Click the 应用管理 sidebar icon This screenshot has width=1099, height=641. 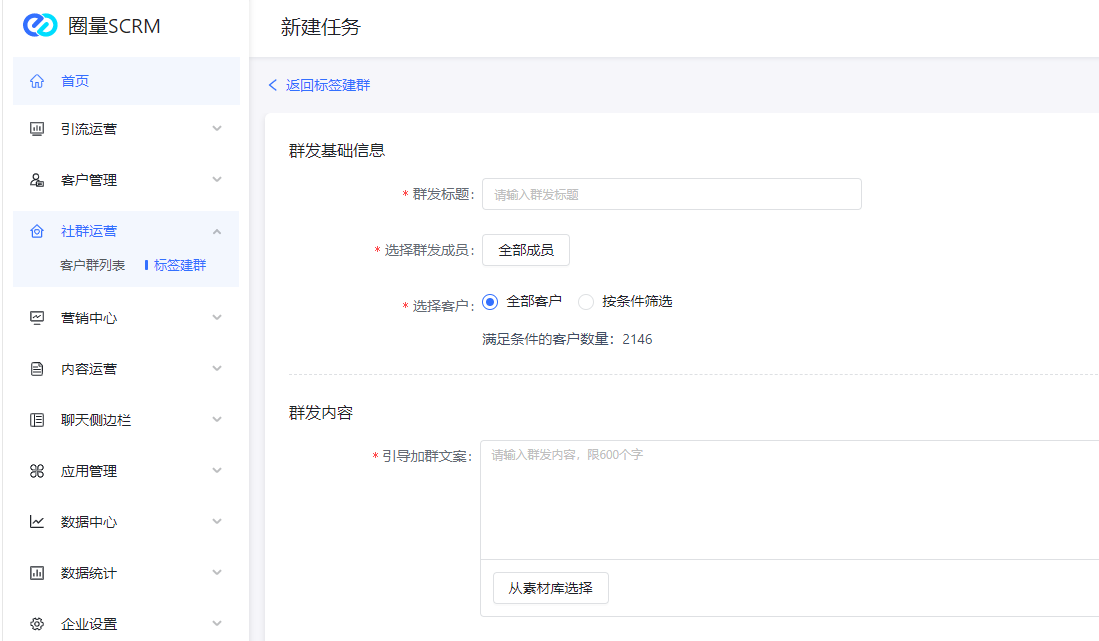tap(37, 471)
